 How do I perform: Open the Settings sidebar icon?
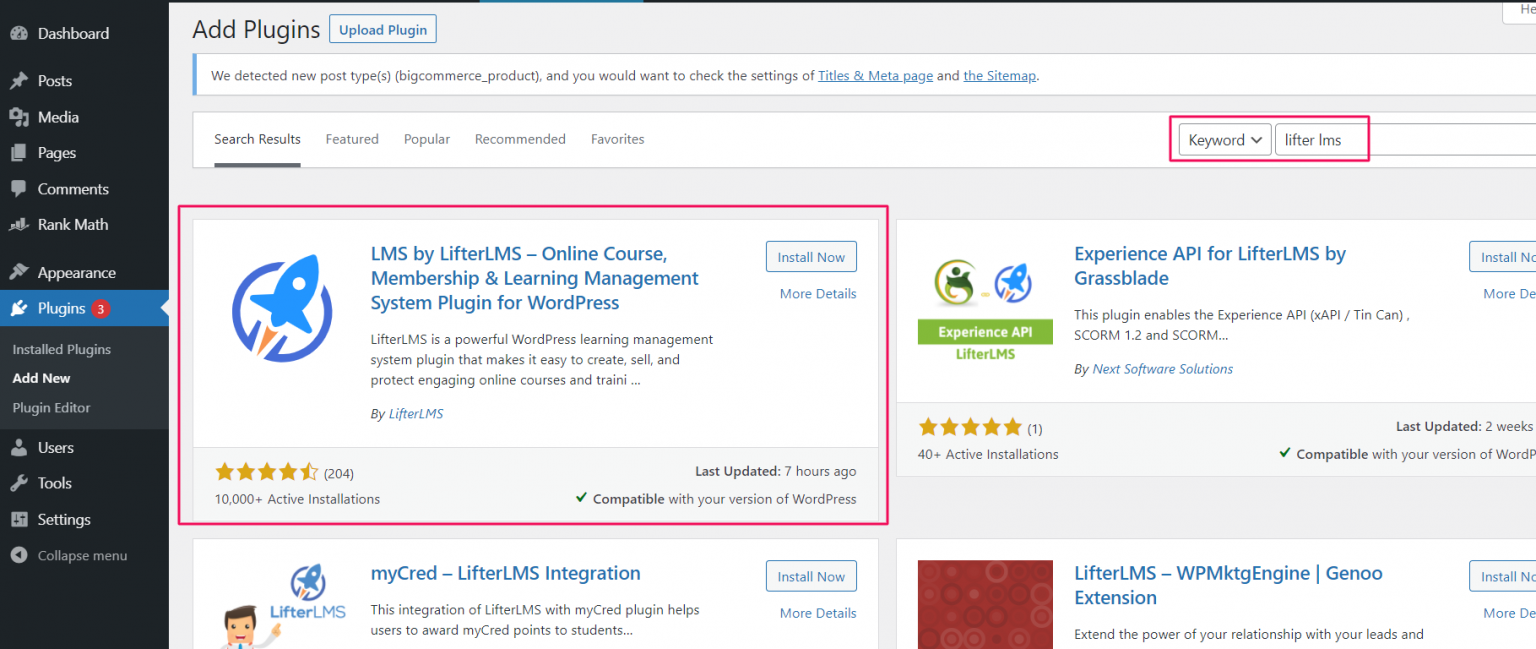pos(20,519)
